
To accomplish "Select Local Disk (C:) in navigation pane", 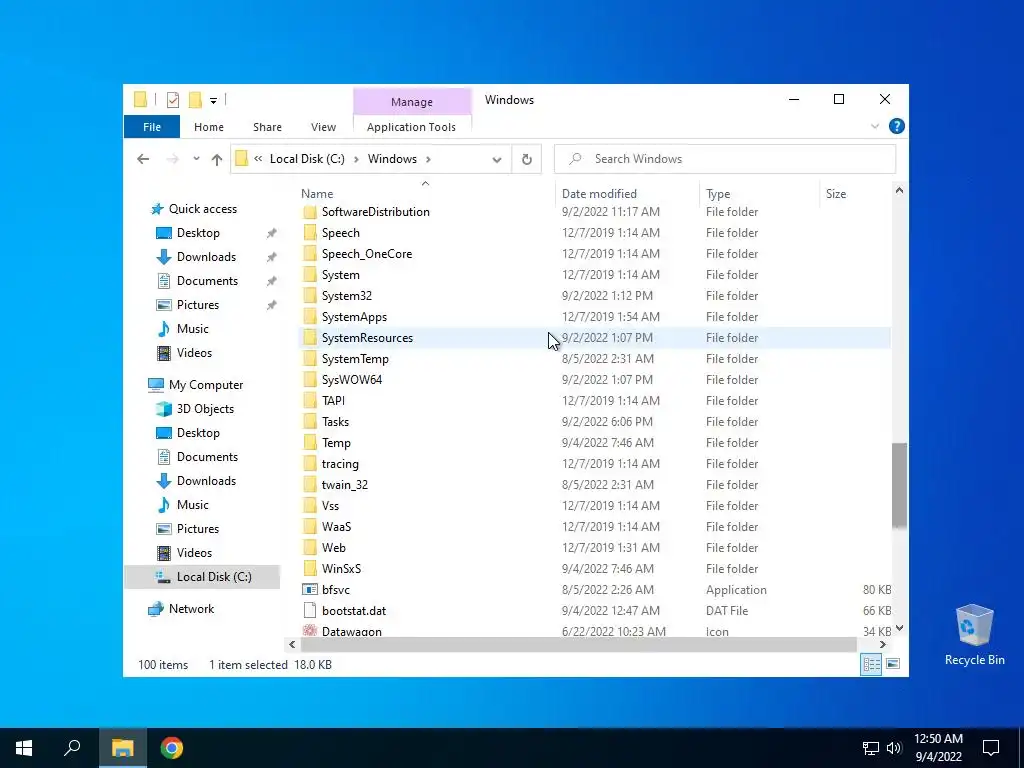I will (x=214, y=577).
